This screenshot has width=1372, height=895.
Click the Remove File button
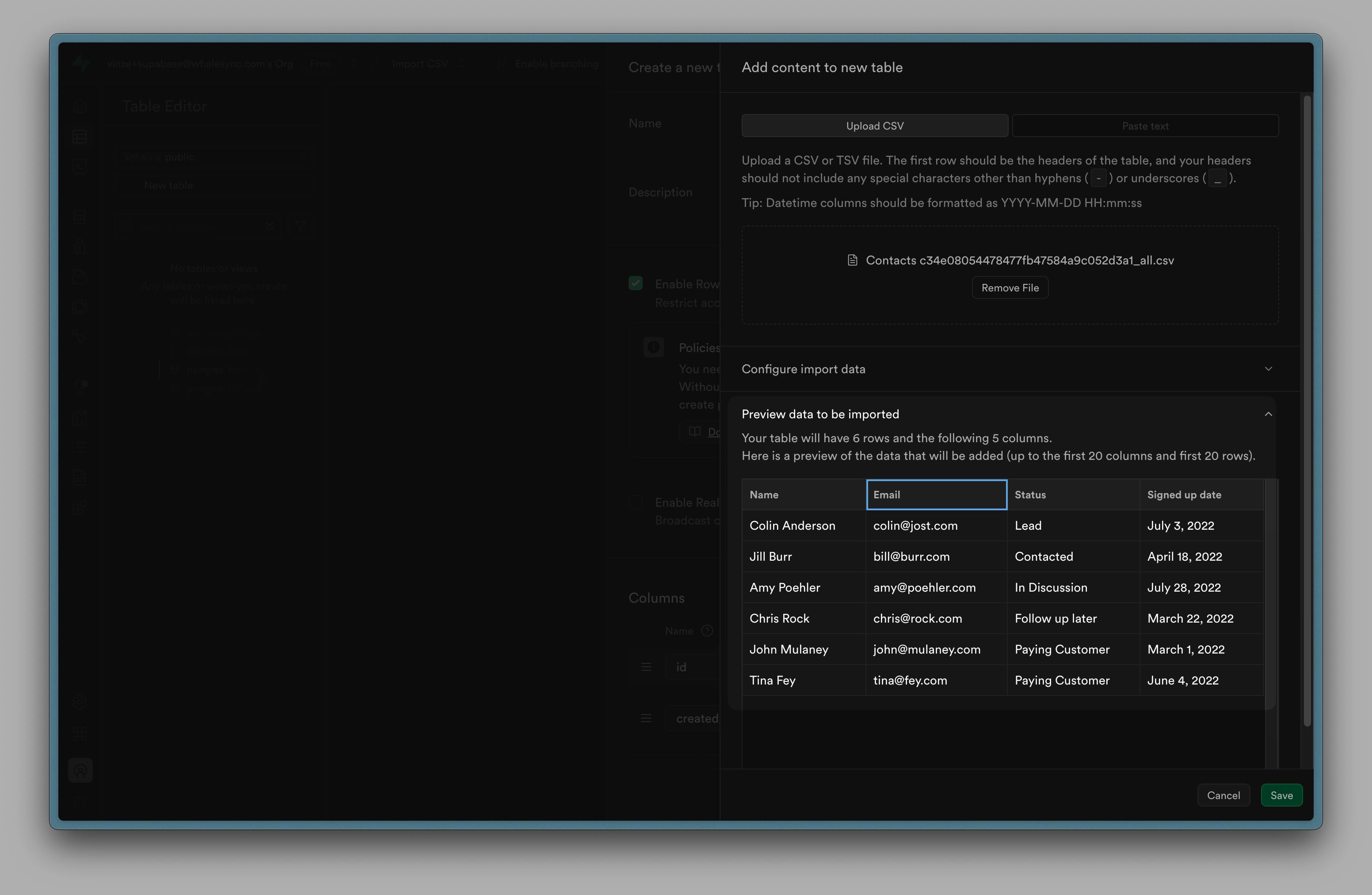point(1010,288)
